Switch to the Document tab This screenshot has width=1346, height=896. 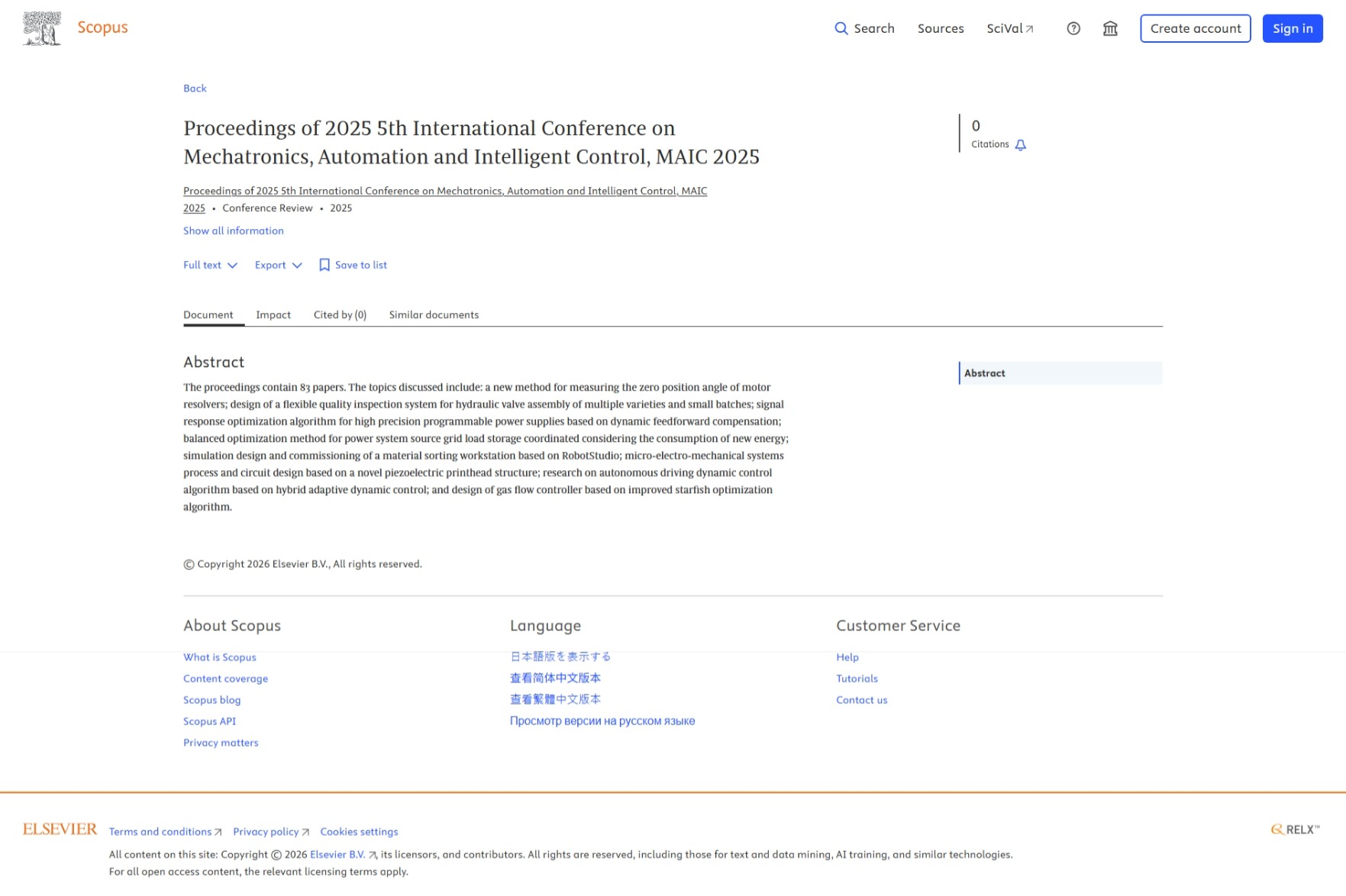pos(208,314)
